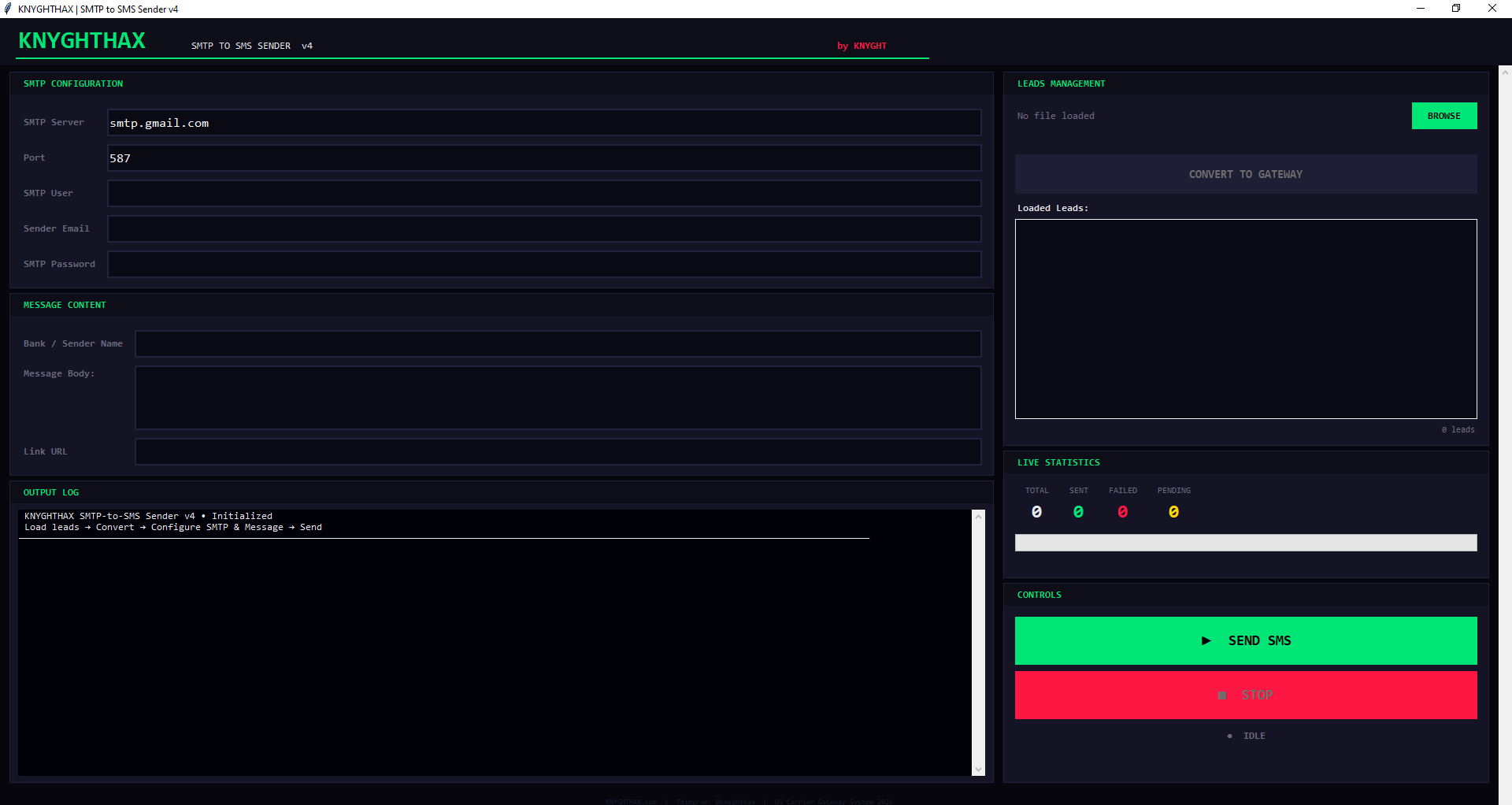Click the MESSAGE CONTENT section header

65,305
